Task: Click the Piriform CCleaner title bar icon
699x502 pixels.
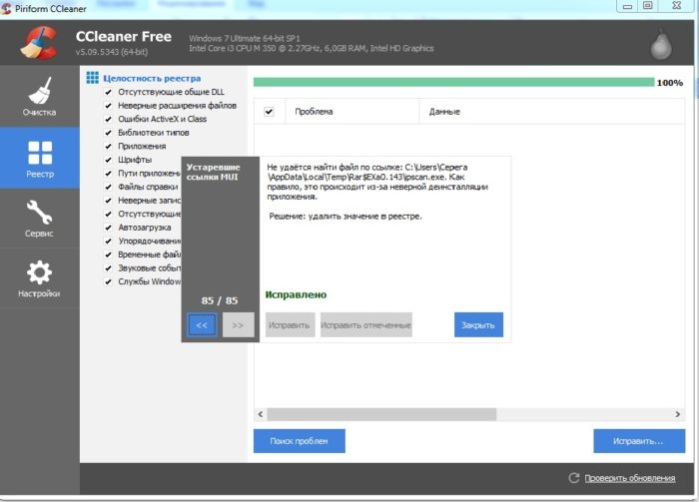Action: coord(6,8)
